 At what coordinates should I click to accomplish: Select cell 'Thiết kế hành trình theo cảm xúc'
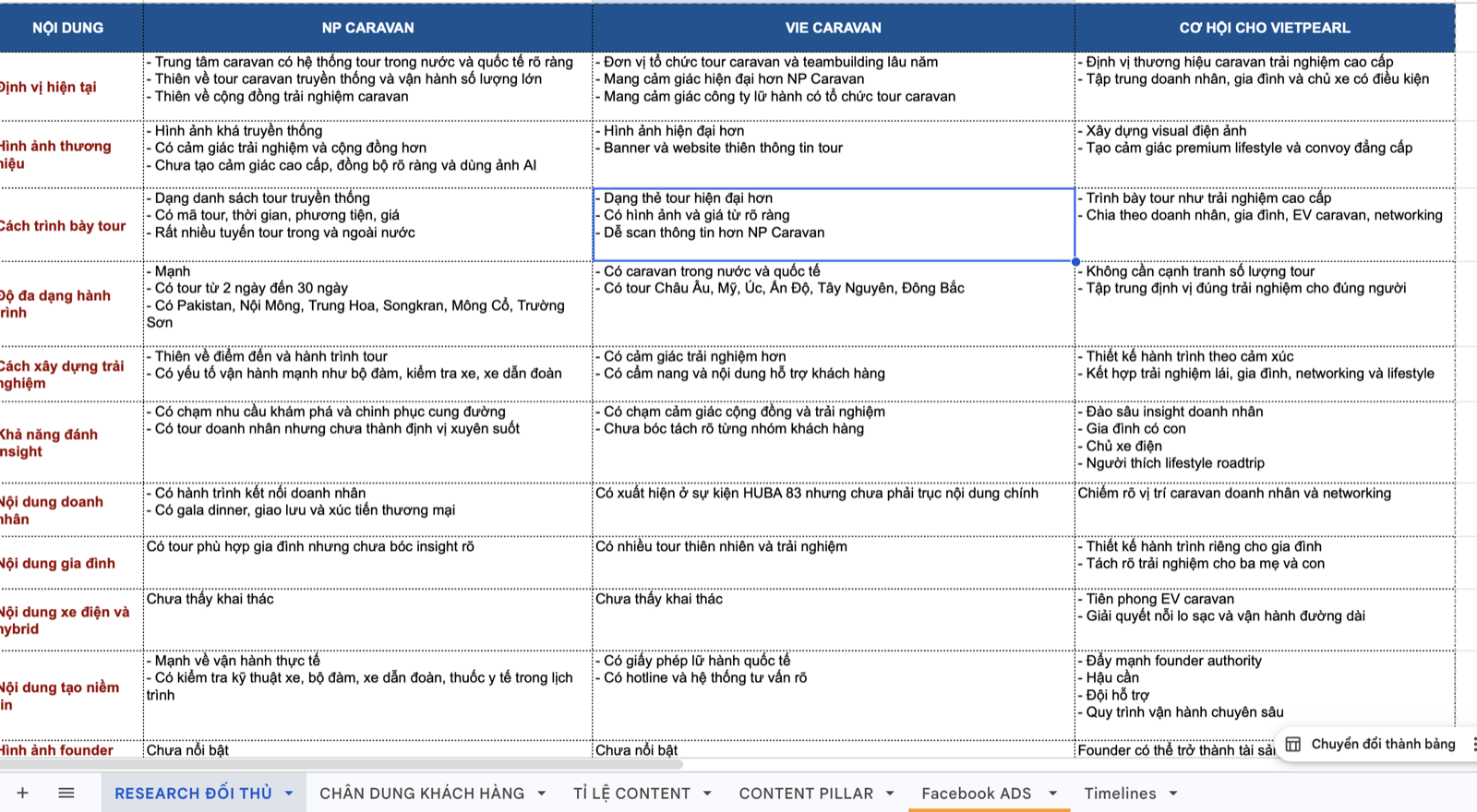(1265, 374)
